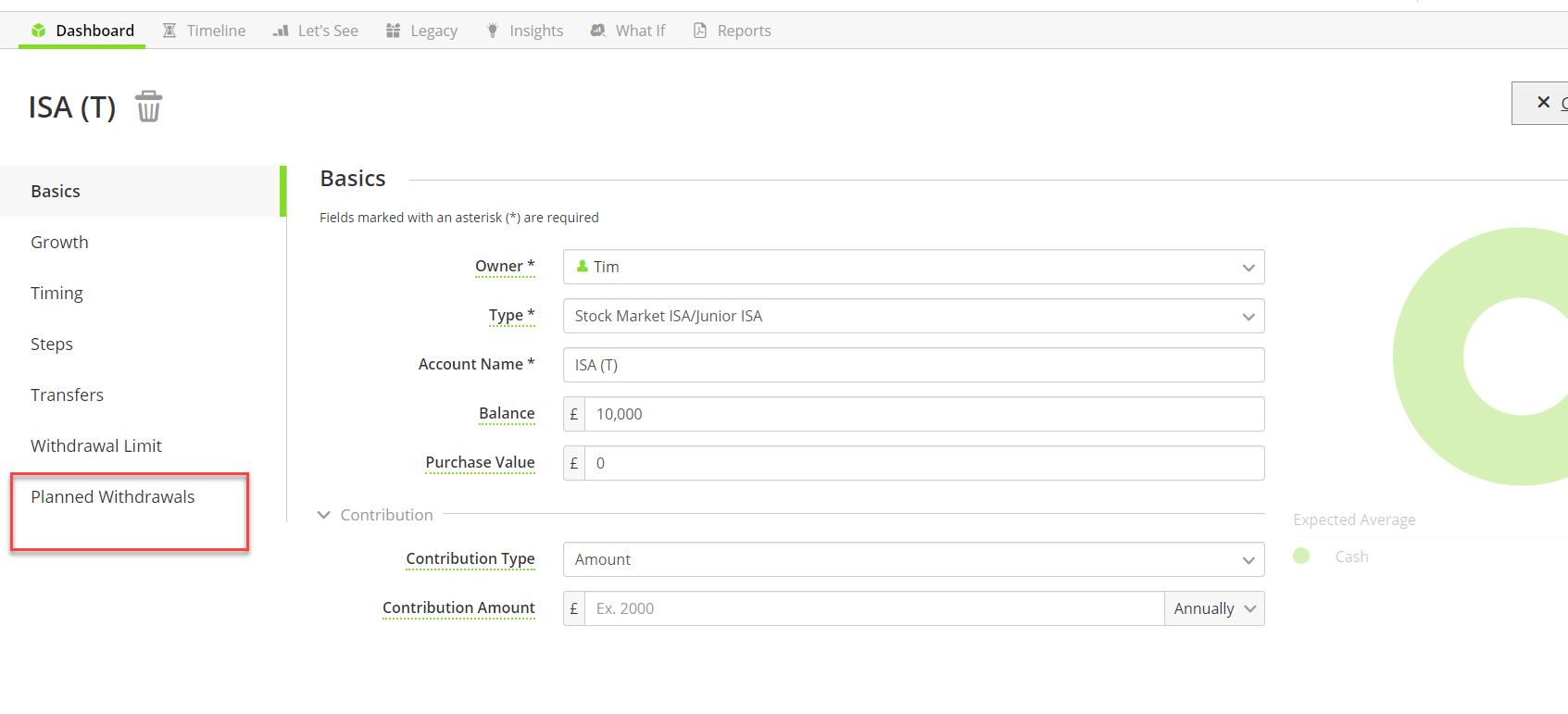
Task: Click the Cash legend green dot
Action: pos(1301,556)
